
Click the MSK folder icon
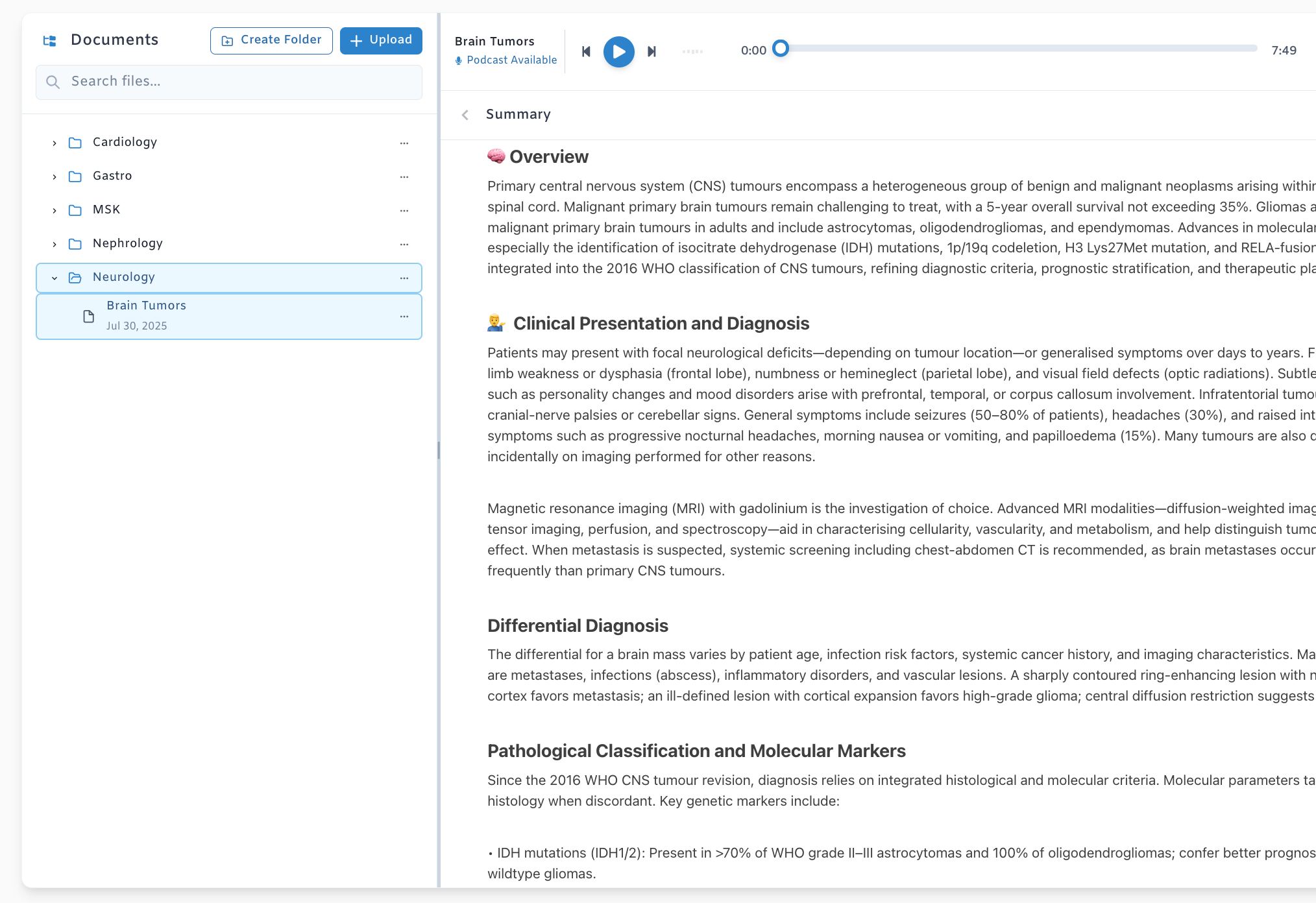pyautogui.click(x=75, y=210)
